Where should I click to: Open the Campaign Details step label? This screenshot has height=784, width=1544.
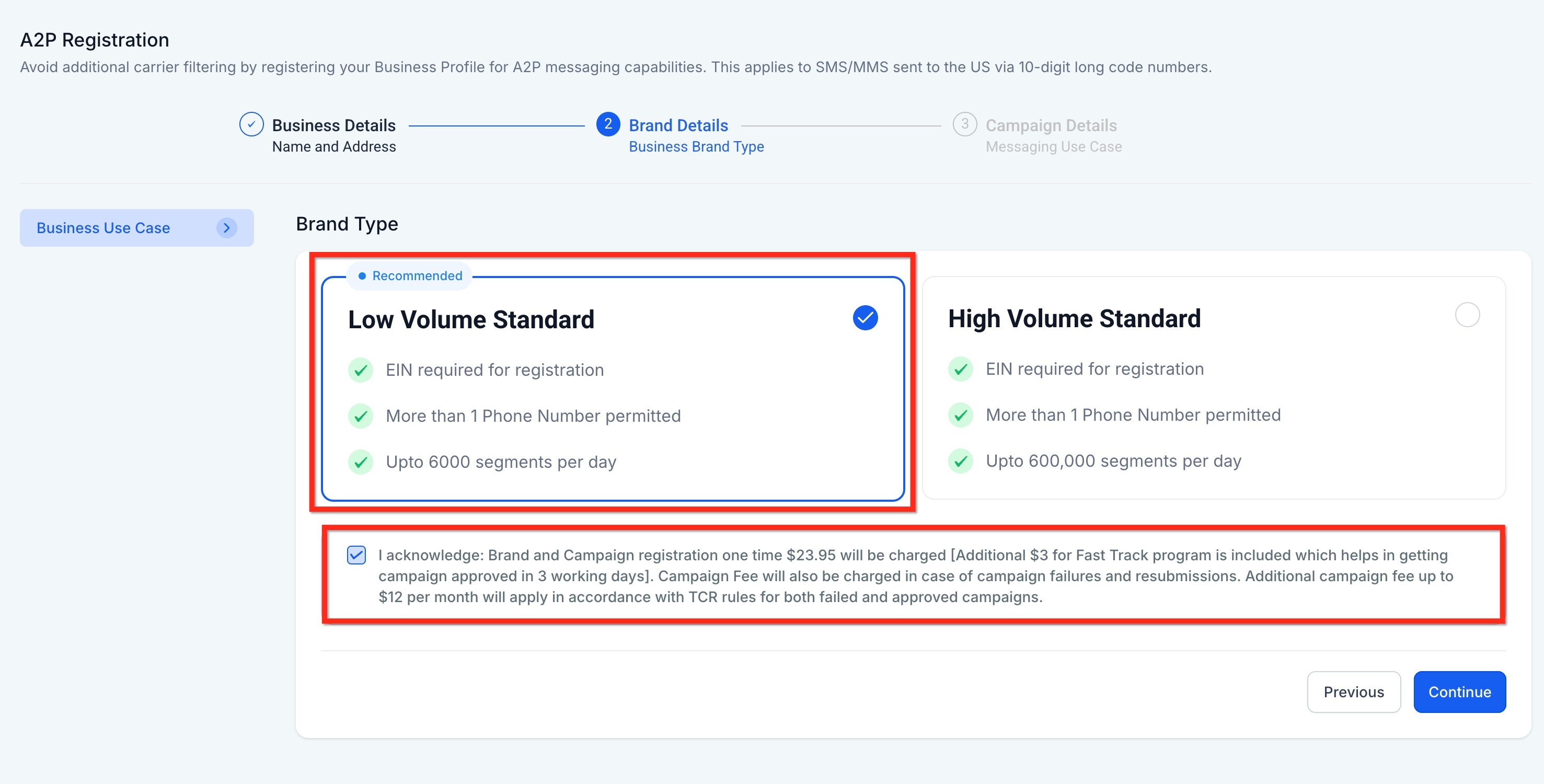[x=1051, y=125]
